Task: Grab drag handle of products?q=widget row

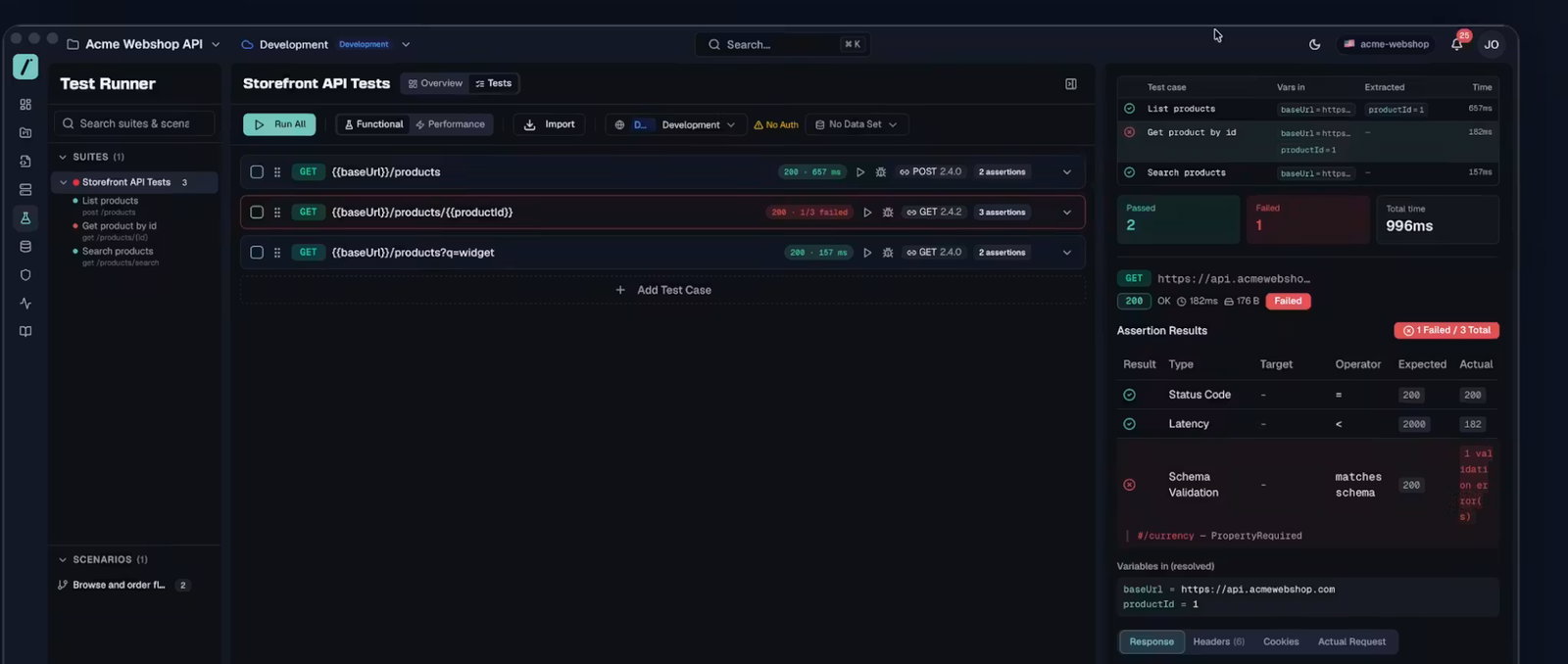Action: [x=277, y=253]
